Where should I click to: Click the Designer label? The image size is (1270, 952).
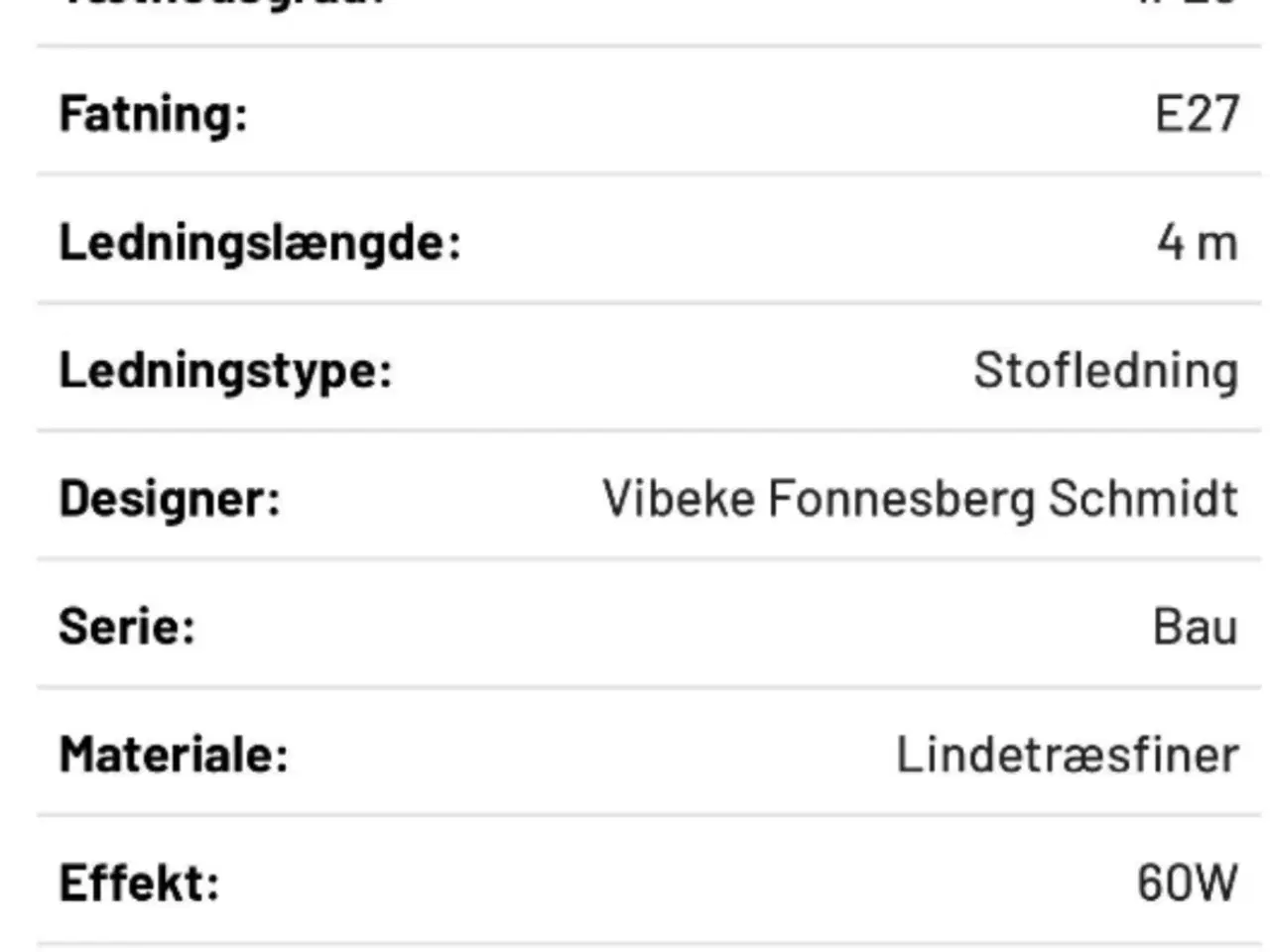point(170,498)
